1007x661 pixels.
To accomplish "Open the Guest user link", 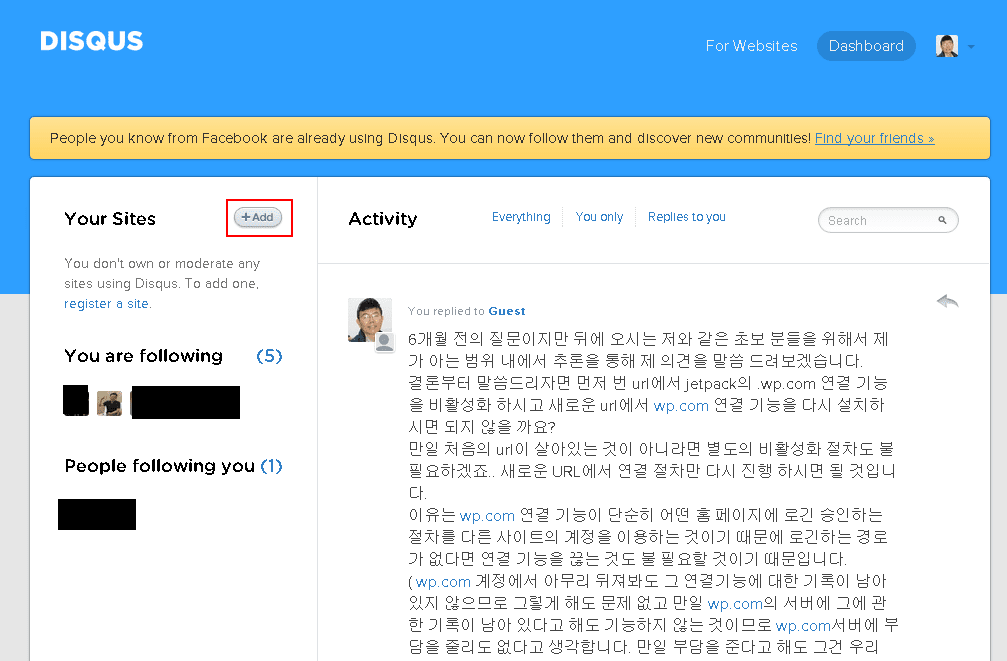I will (x=507, y=311).
